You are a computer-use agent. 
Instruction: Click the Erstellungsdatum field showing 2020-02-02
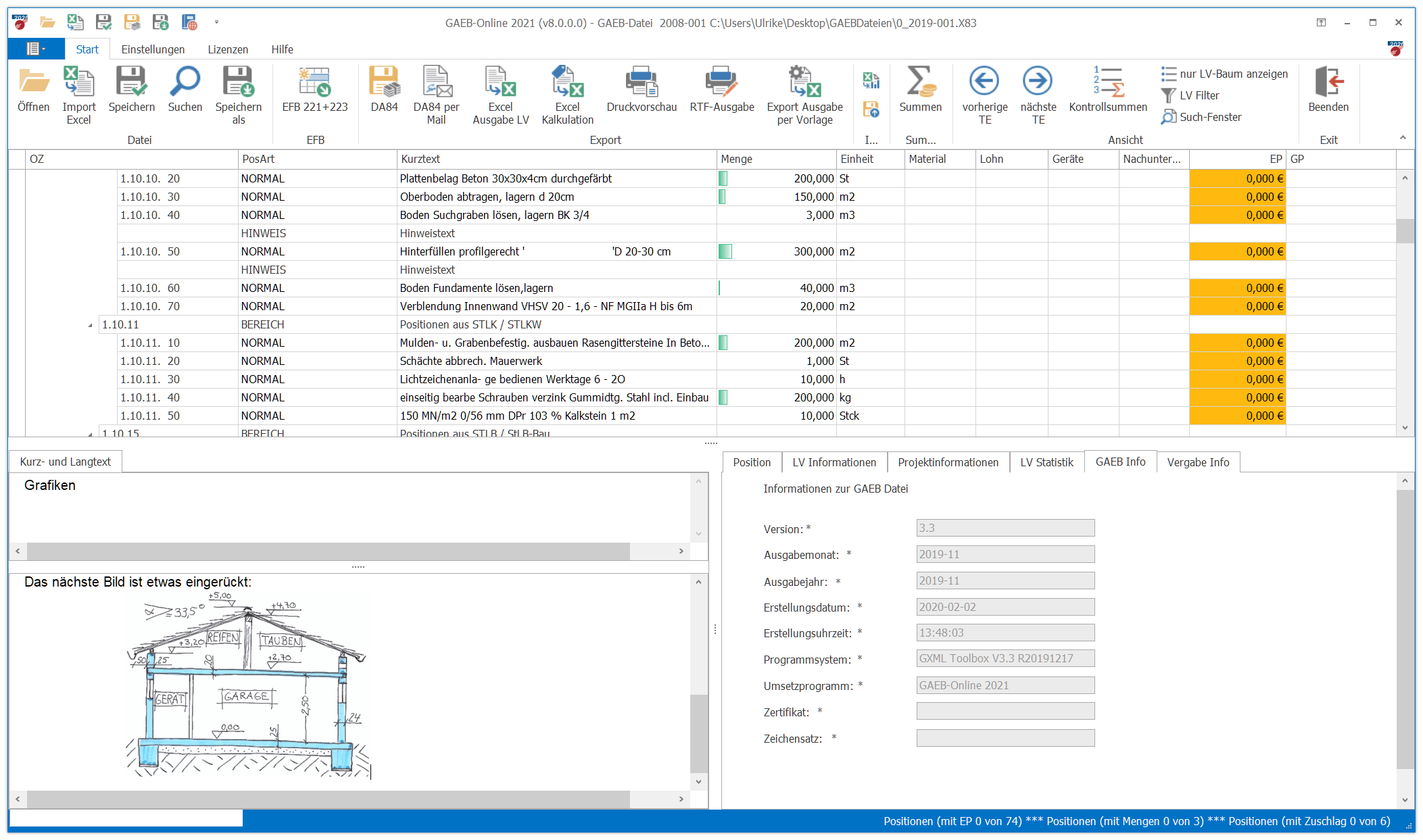pyautogui.click(x=1005, y=607)
